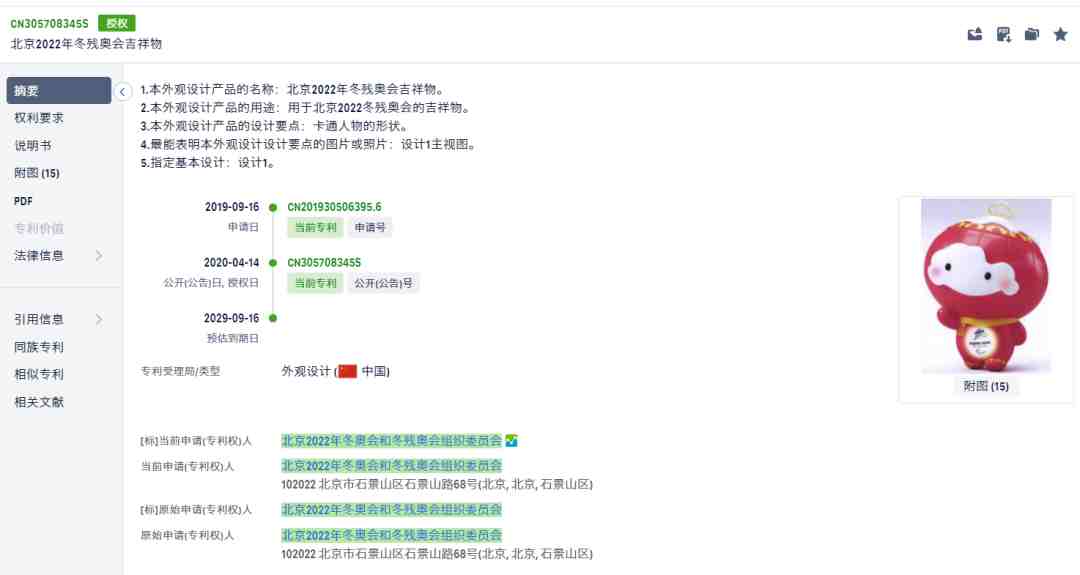Screen dimensions: 1080x575
Task: Click the 授权 status badge
Action: tap(116, 23)
